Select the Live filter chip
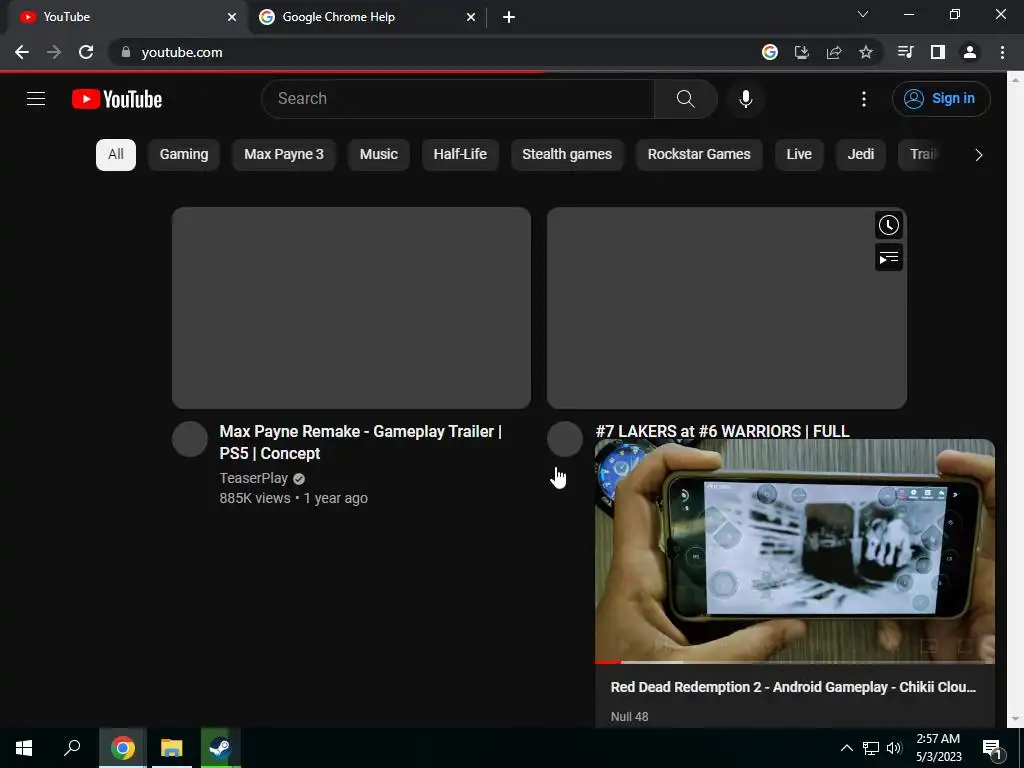Viewport: 1024px width, 768px height. coord(799,155)
